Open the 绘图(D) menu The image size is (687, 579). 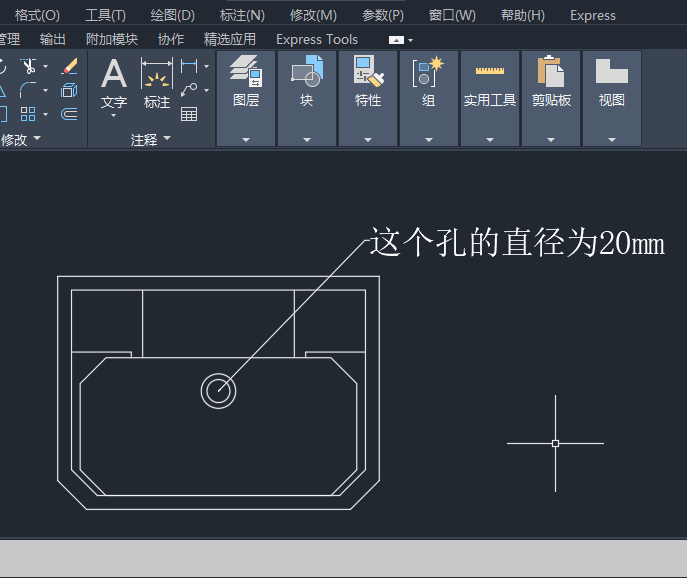[x=172, y=15]
